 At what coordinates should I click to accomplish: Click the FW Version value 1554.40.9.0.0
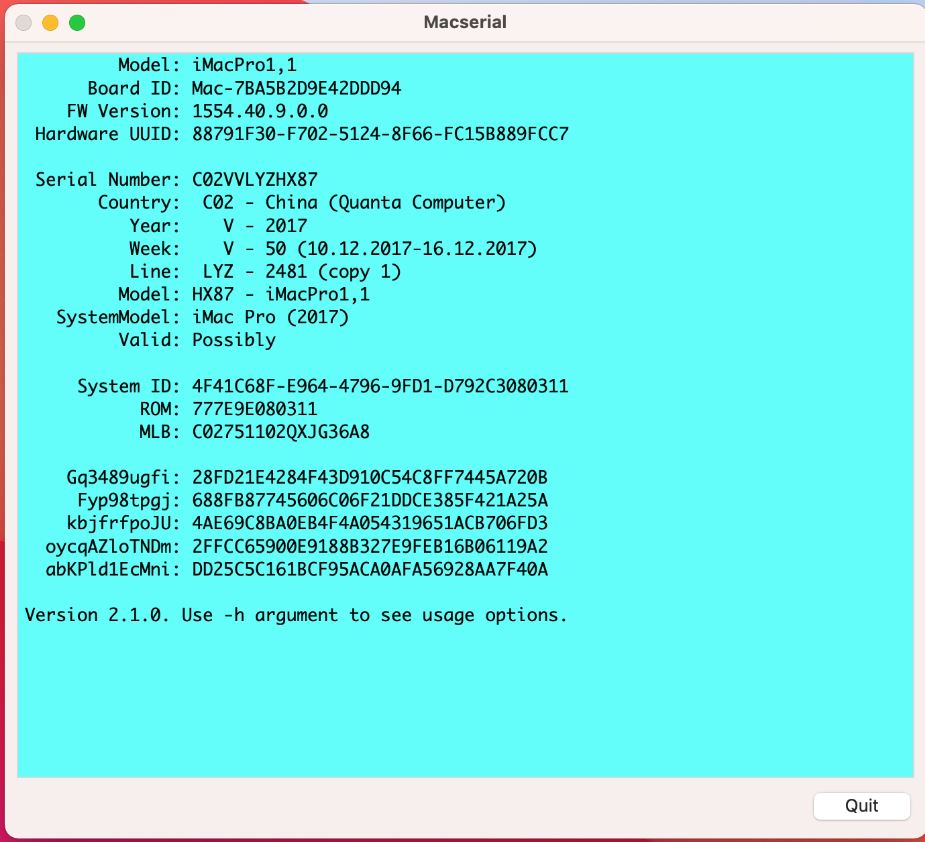[260, 111]
